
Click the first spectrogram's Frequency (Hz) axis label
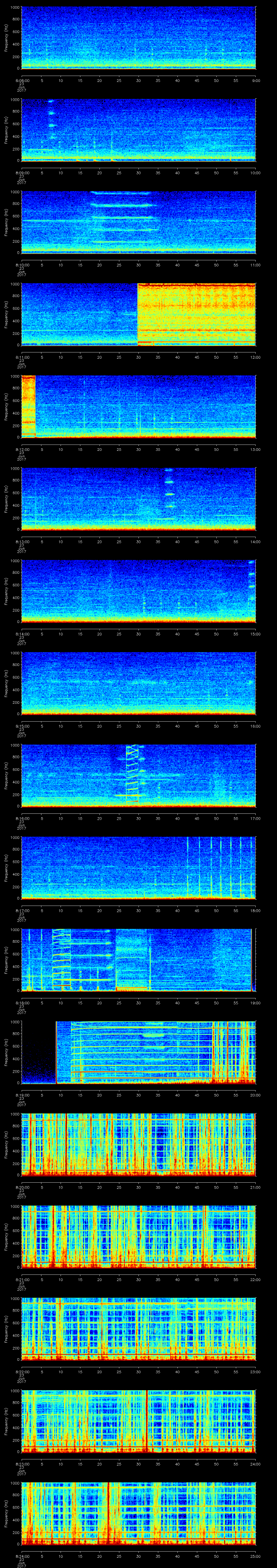6,38
